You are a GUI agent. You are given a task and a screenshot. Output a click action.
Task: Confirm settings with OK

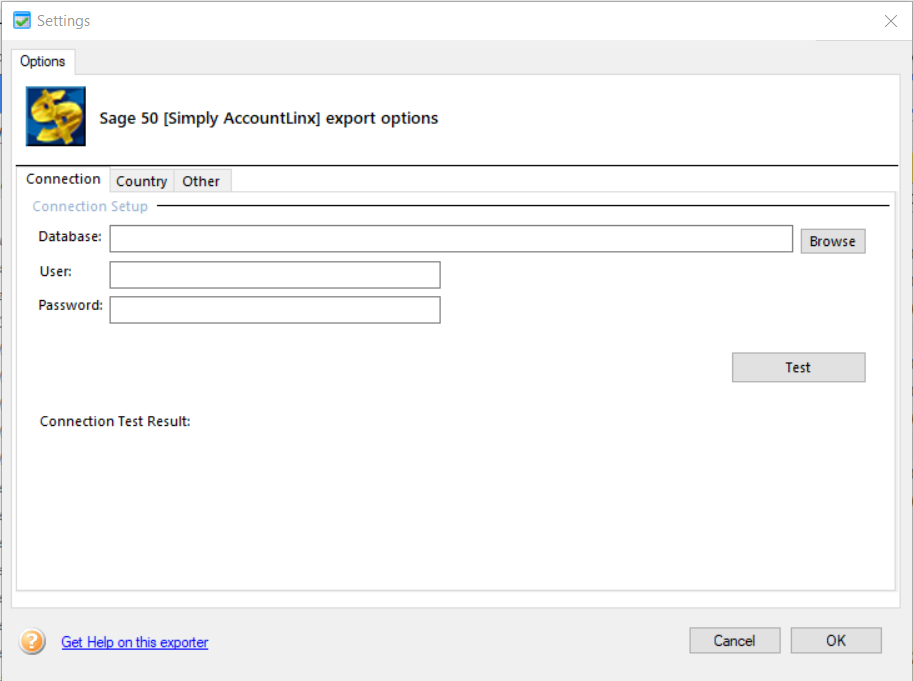tap(836, 640)
